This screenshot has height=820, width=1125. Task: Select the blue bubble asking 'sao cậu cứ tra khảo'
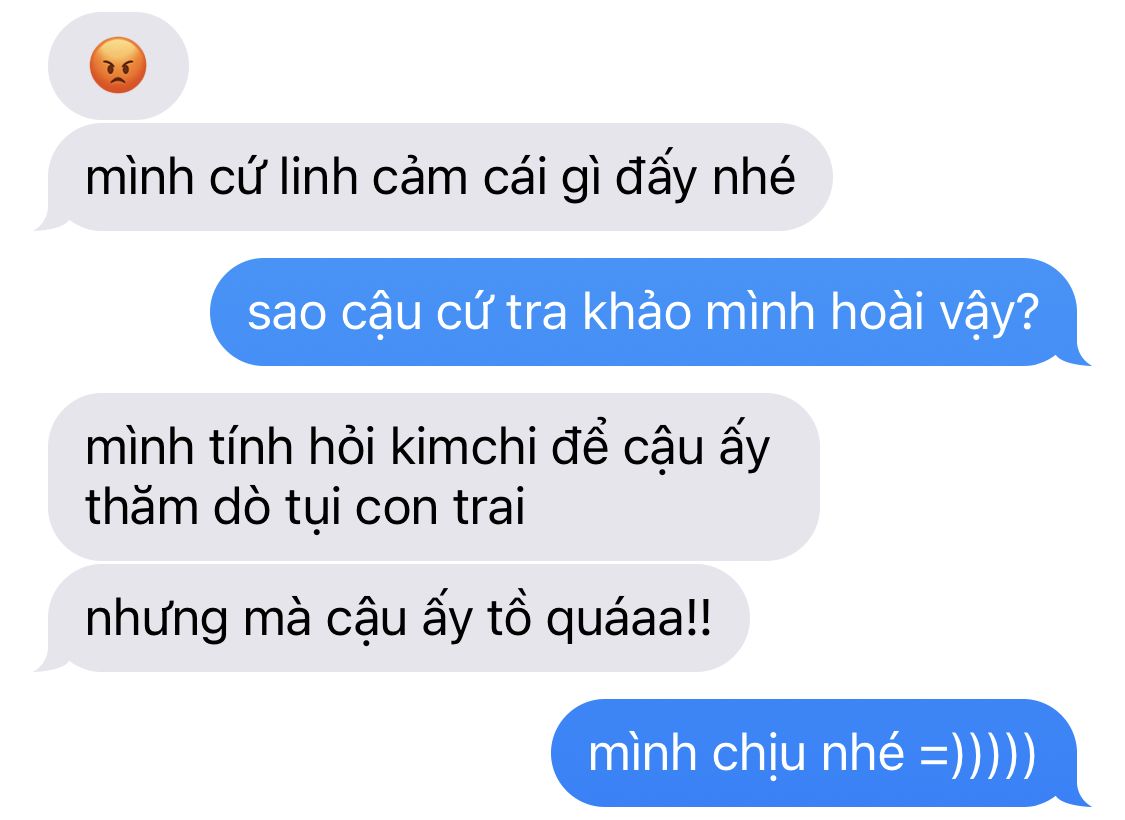[x=650, y=312]
